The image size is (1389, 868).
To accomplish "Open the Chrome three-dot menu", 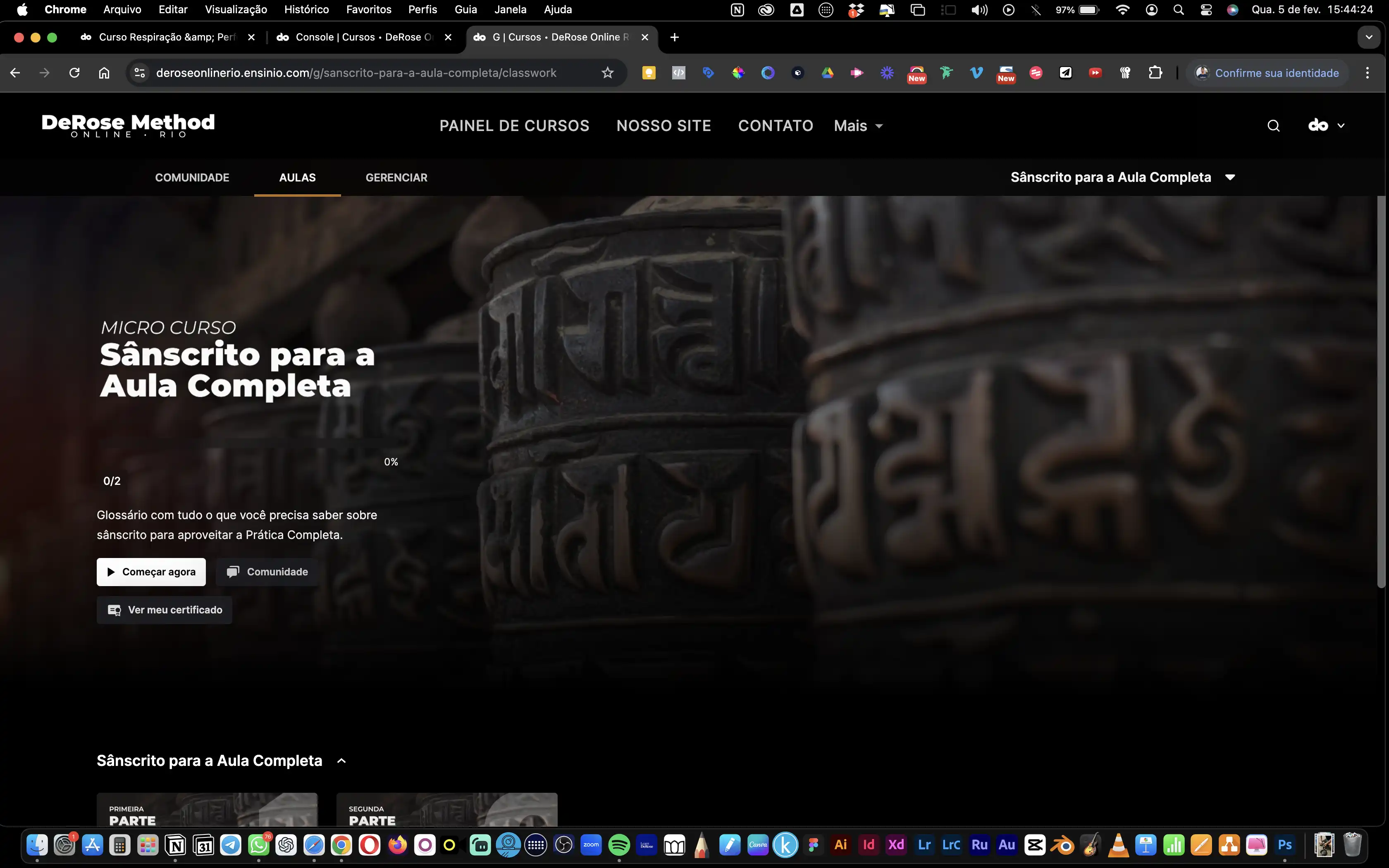I will click(1367, 73).
